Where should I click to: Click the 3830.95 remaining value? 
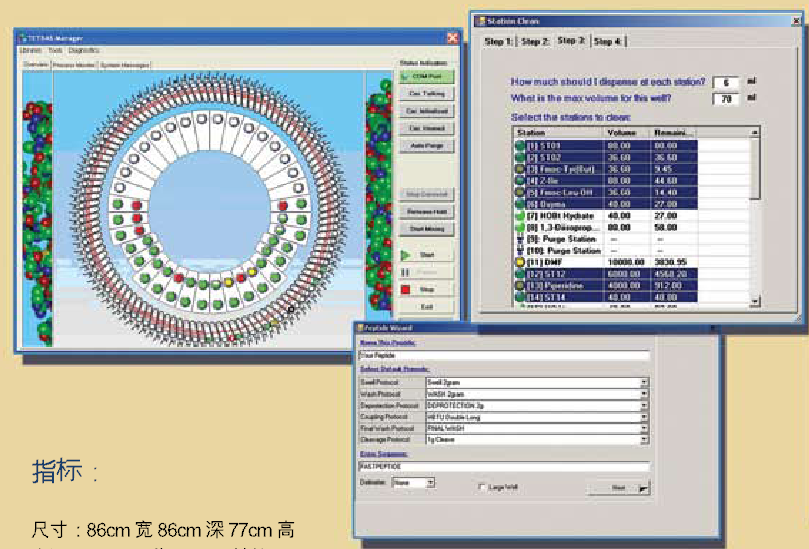pyautogui.click(x=671, y=263)
